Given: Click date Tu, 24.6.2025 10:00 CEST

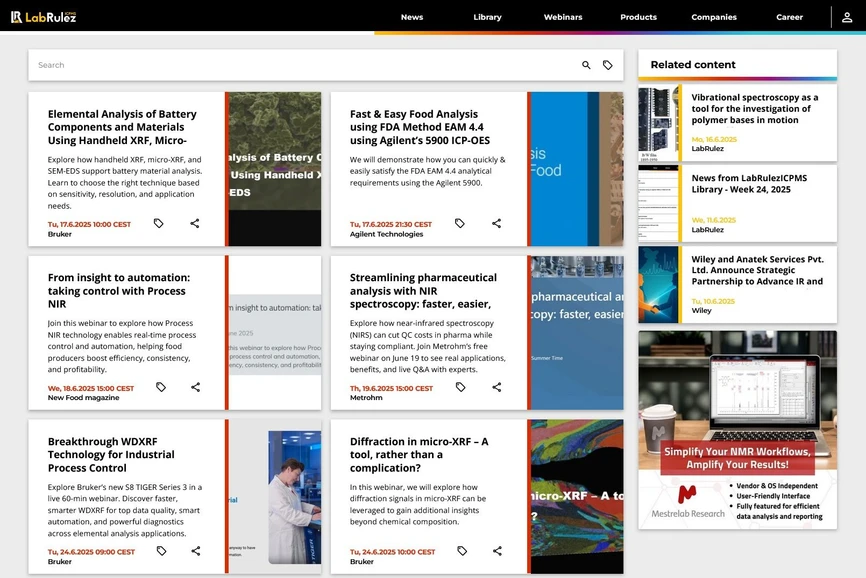Looking at the screenshot, I should [393, 552].
